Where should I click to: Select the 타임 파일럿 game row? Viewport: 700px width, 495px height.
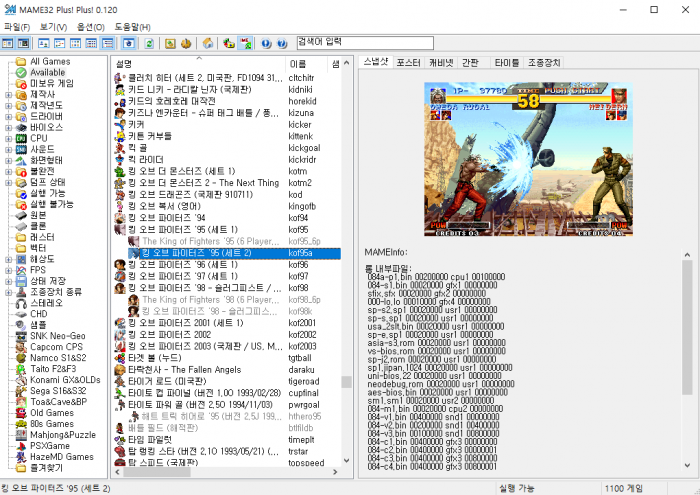click(227, 440)
